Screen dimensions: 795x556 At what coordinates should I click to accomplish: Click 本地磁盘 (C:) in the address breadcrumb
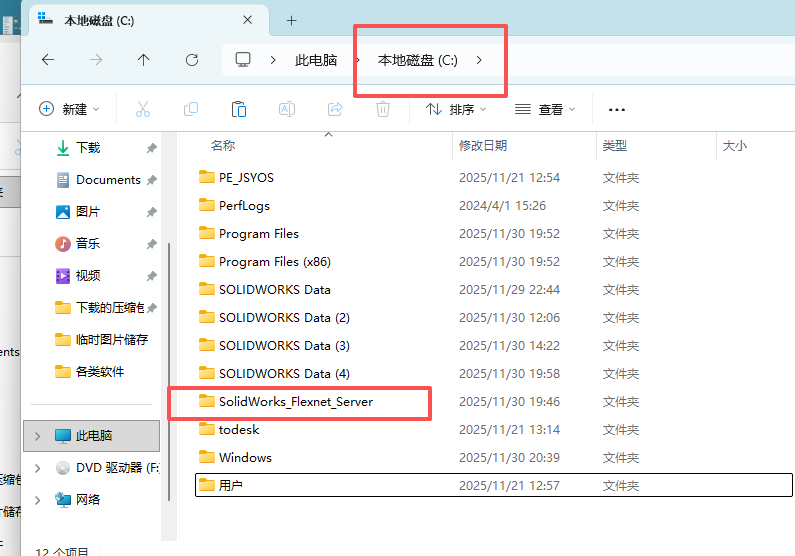coord(418,60)
